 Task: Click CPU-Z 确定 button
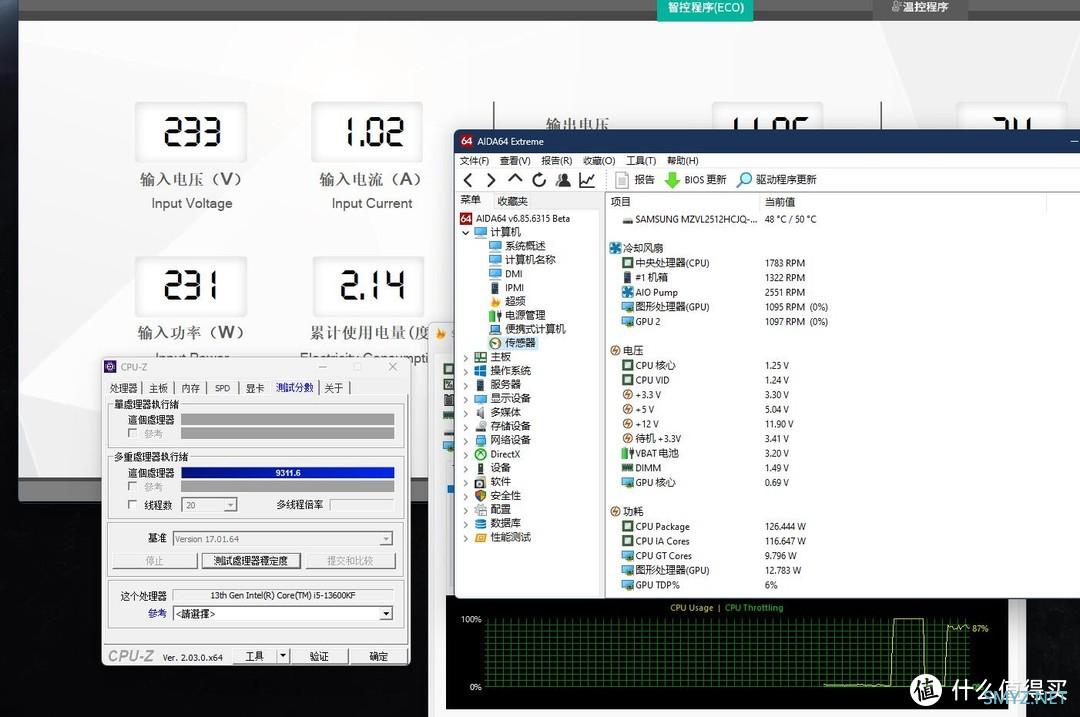pos(378,656)
